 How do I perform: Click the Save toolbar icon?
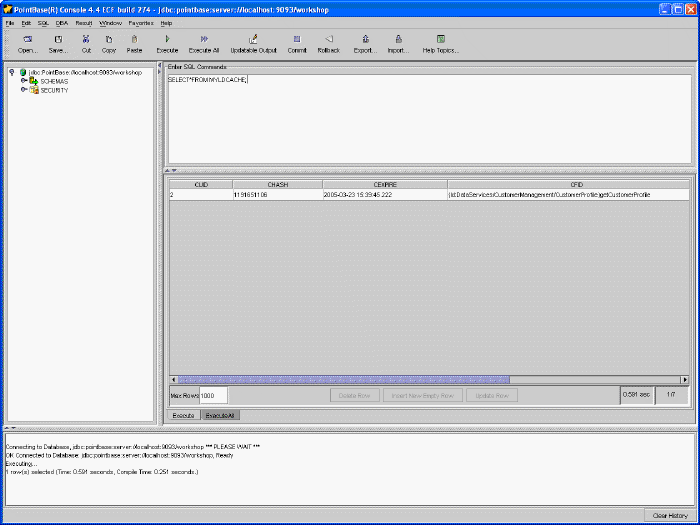(x=58, y=39)
